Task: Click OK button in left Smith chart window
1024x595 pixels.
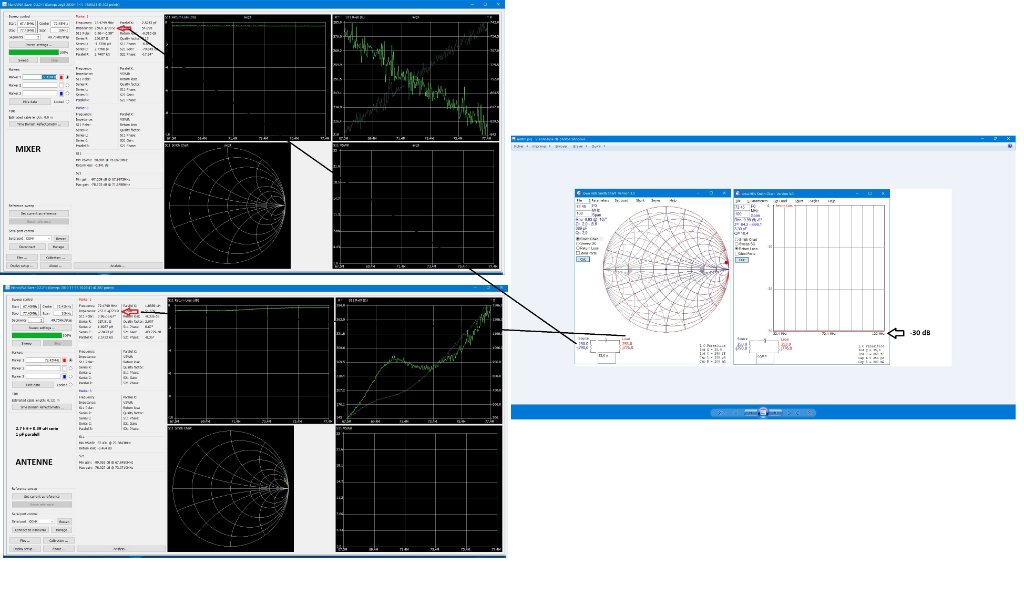Action: (583, 259)
